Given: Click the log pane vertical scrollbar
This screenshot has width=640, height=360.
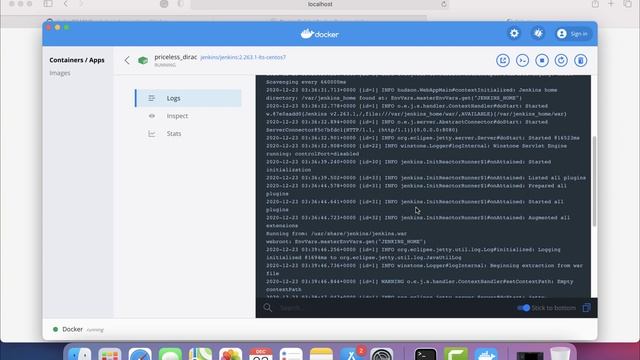Looking at the screenshot, I should [594, 181].
